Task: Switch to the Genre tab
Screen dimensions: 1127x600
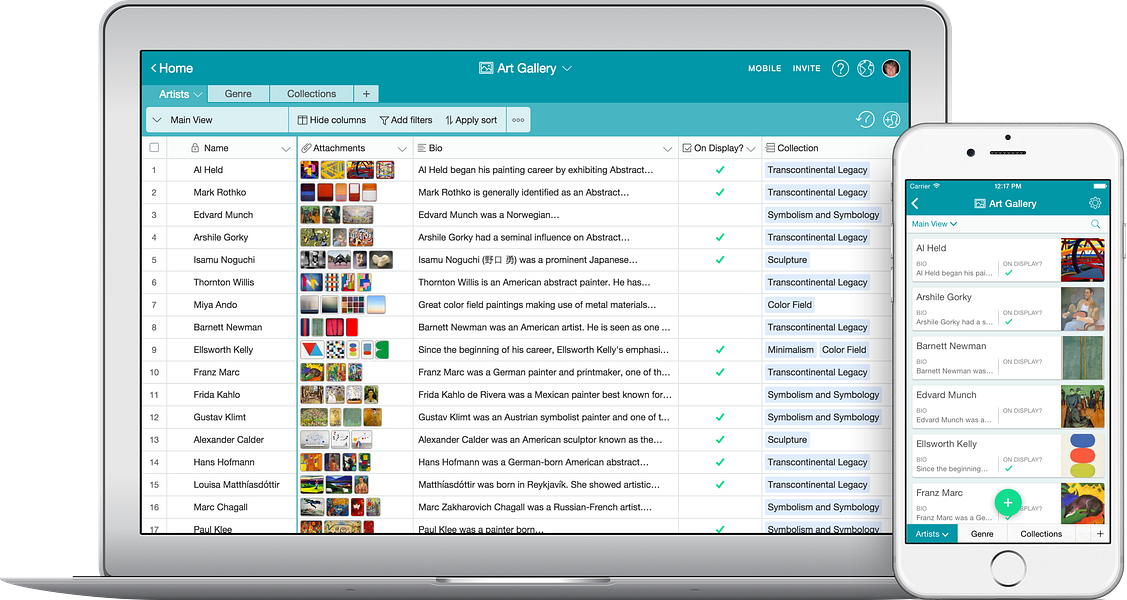Action: [238, 94]
